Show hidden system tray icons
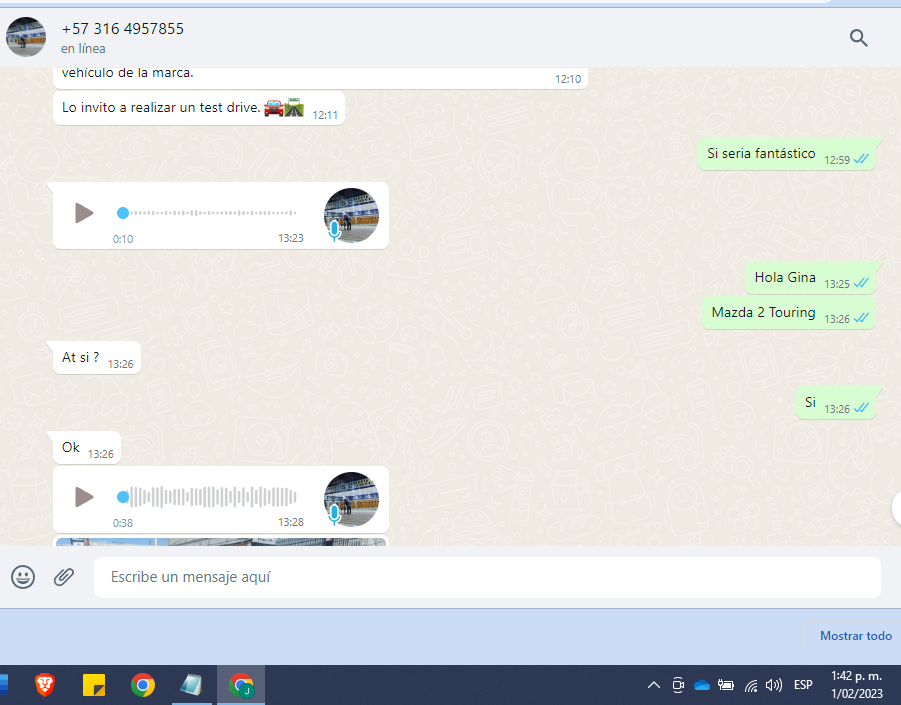 tap(654, 685)
